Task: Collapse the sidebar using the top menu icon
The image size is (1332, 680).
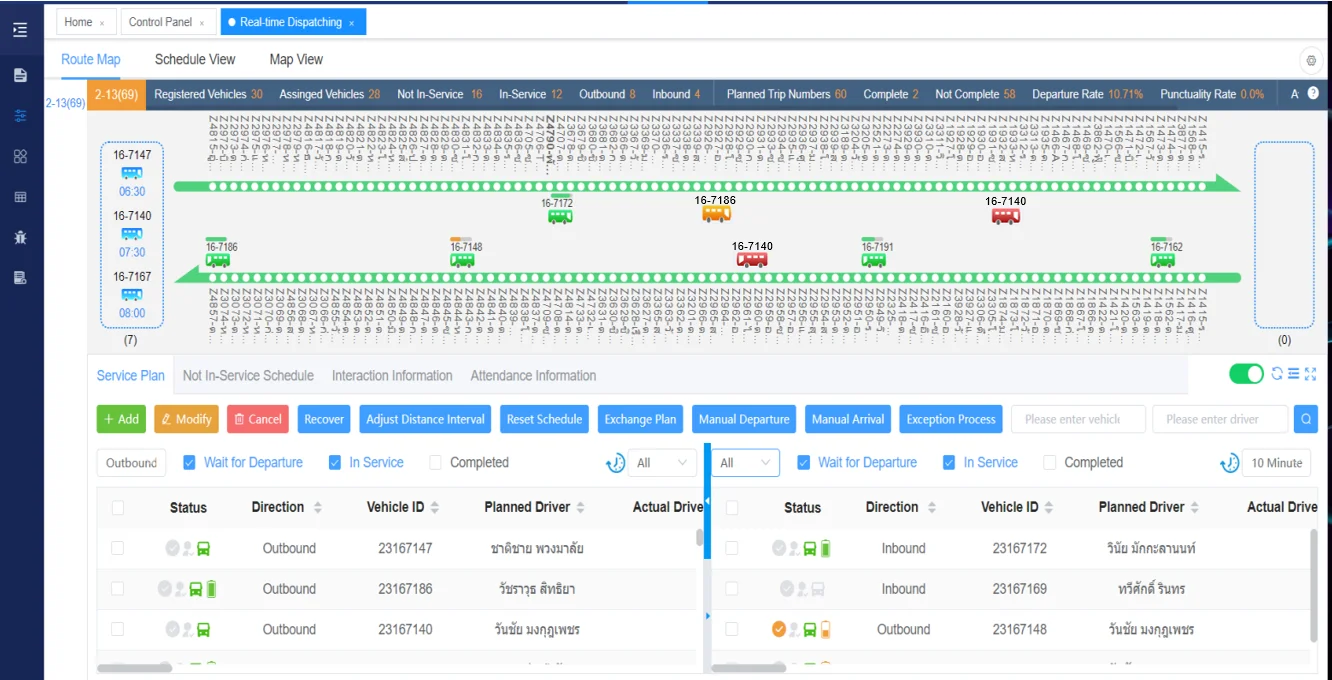Action: point(20,30)
